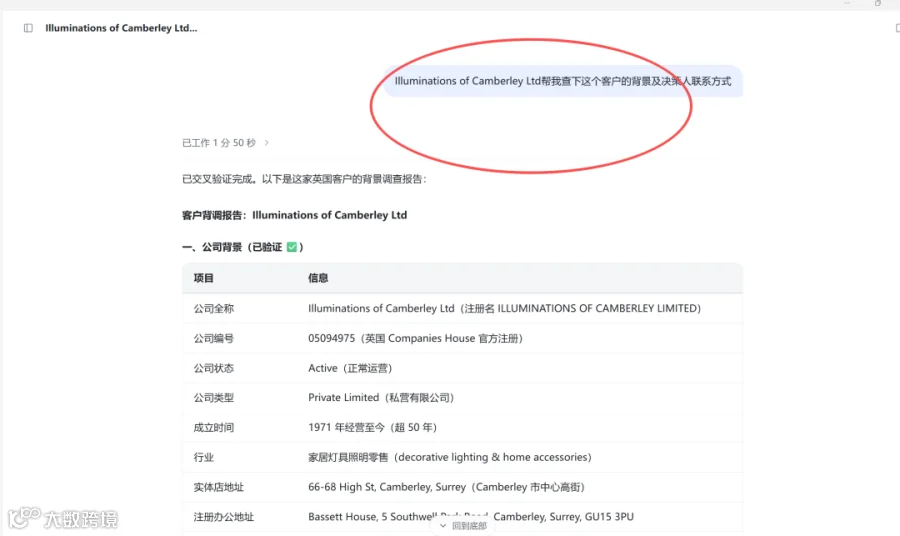This screenshot has width=900, height=536.
Task: Open the conversation title Illuminations of Camberley Ltd...
Action: pyautogui.click(x=121, y=28)
